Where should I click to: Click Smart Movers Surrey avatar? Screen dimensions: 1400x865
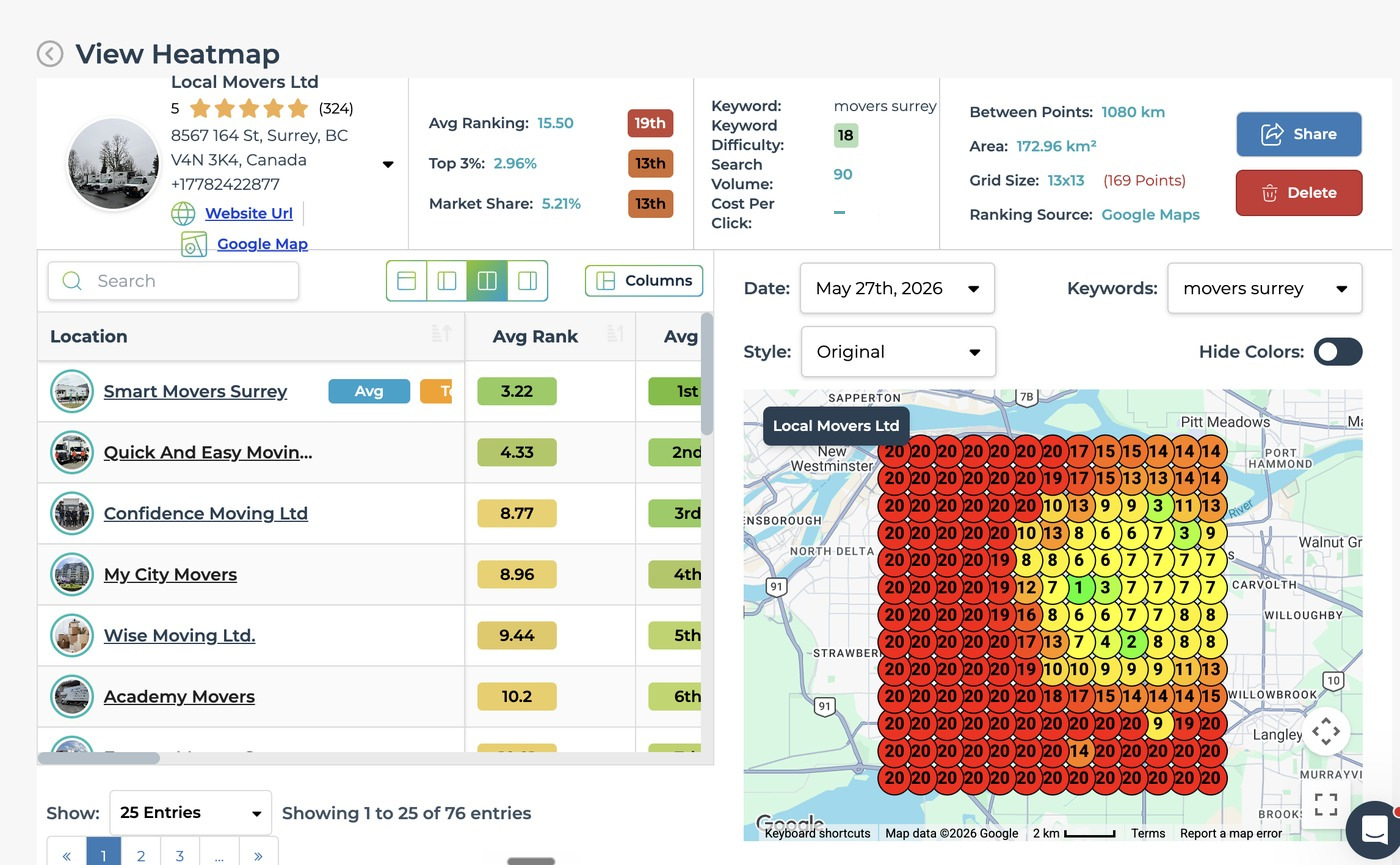point(72,391)
